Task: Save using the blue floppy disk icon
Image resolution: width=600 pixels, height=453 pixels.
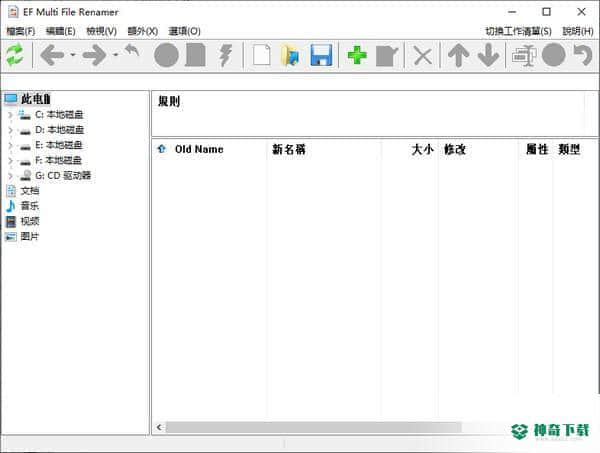Action: click(321, 55)
